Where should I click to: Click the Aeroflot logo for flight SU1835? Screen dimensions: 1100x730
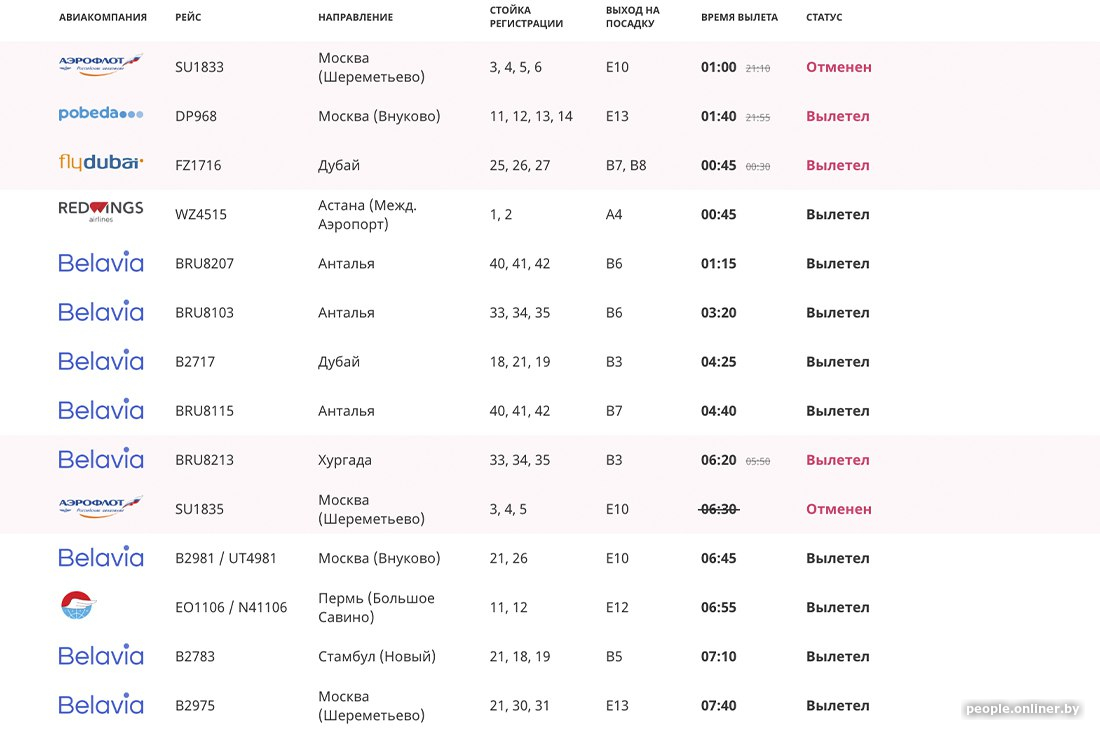click(x=100, y=507)
